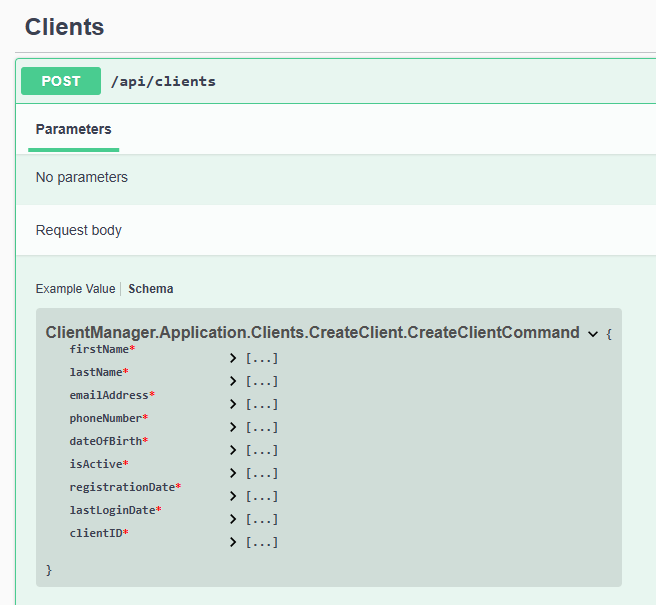
Task: Switch to Schema view
Action: (151, 289)
